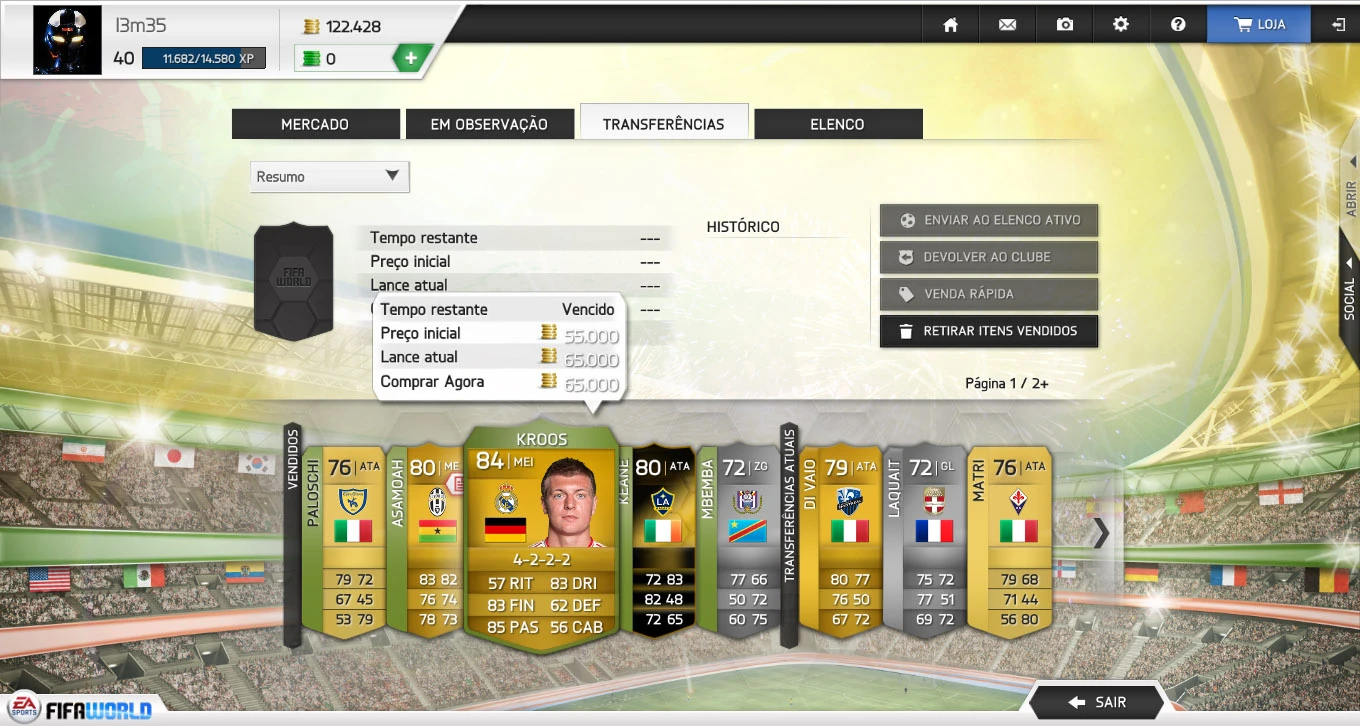
Task: Open the home icon in top bar
Action: 951,25
